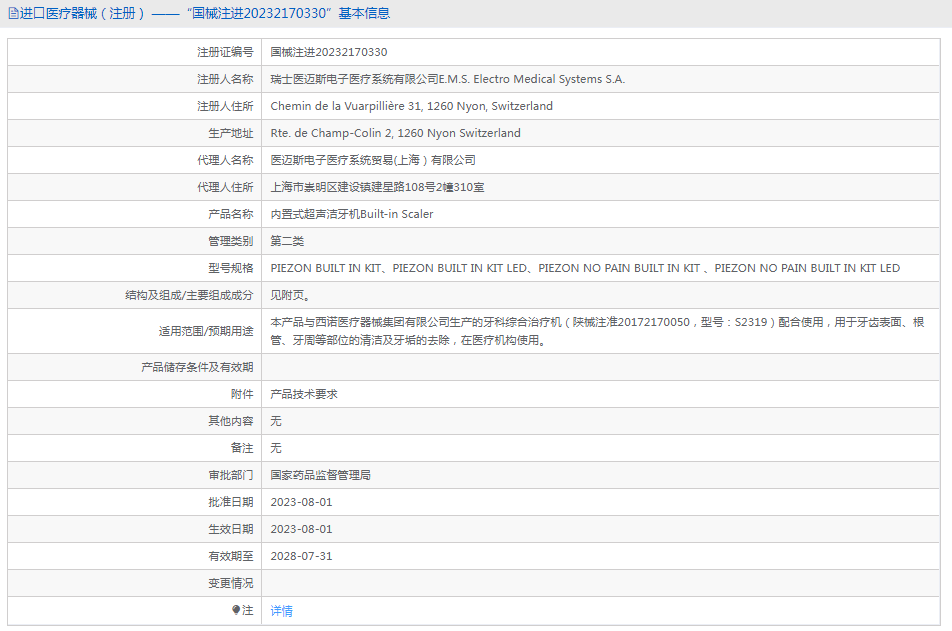This screenshot has width=952, height=631.
Task: Click the 注册证编号 label cell
Action: point(225,52)
